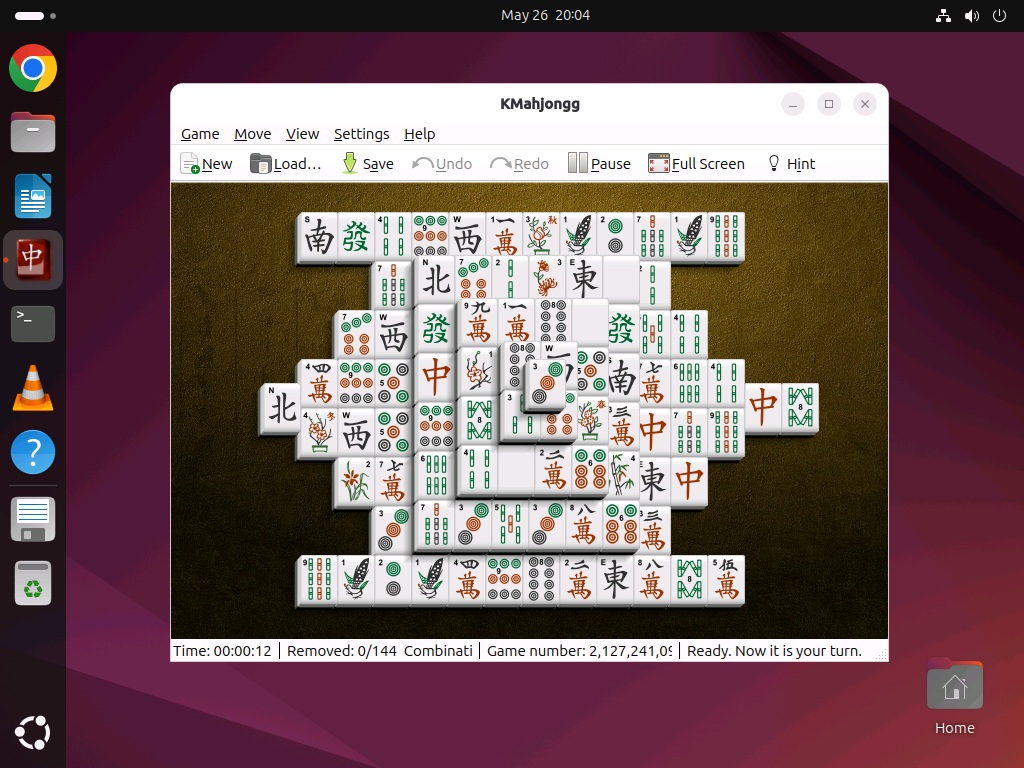Open the View menu

(x=302, y=134)
